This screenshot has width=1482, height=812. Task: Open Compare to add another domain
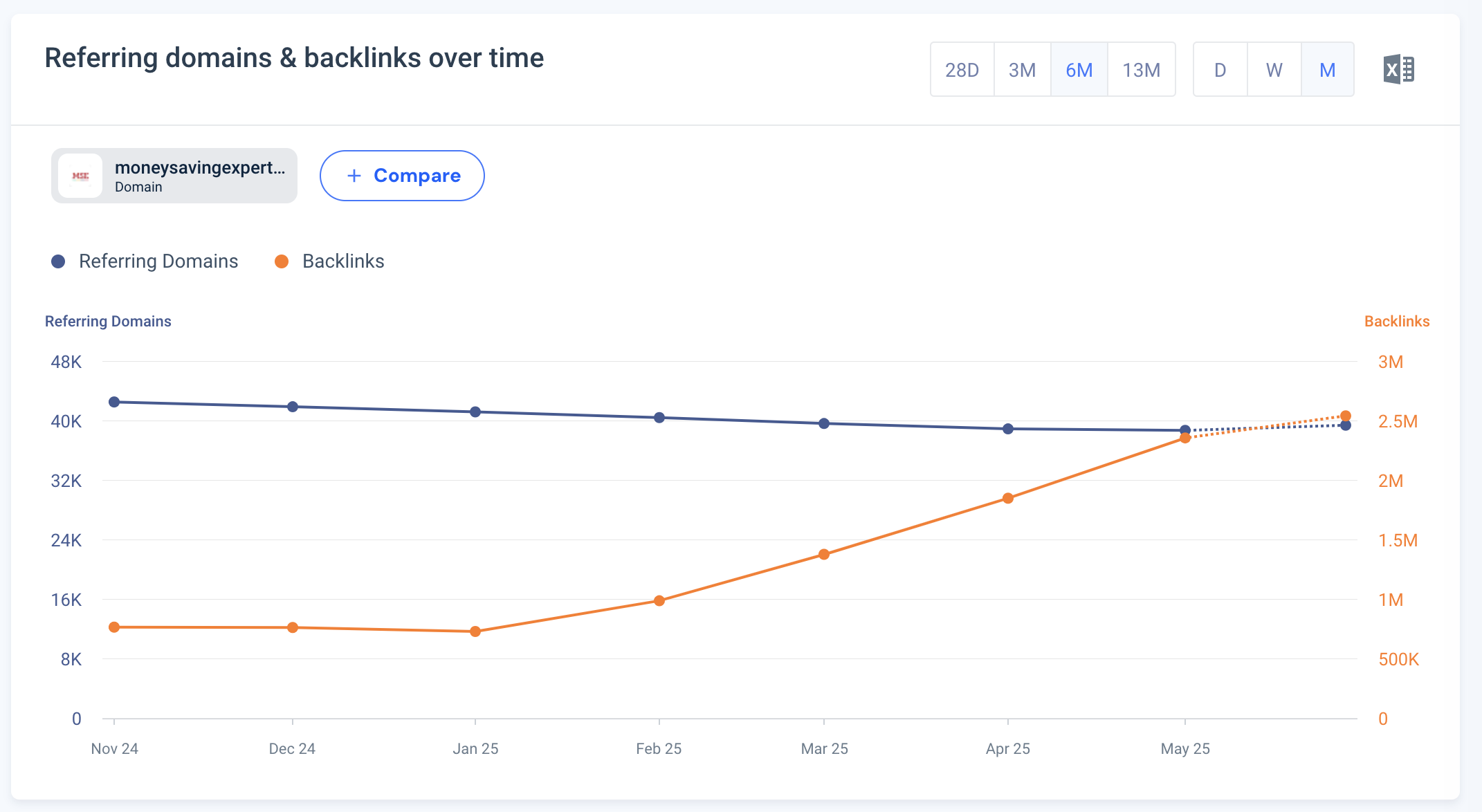click(402, 176)
